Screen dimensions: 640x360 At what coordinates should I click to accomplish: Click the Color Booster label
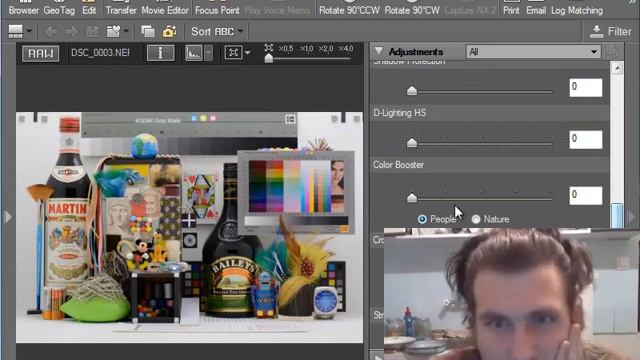pos(398,165)
